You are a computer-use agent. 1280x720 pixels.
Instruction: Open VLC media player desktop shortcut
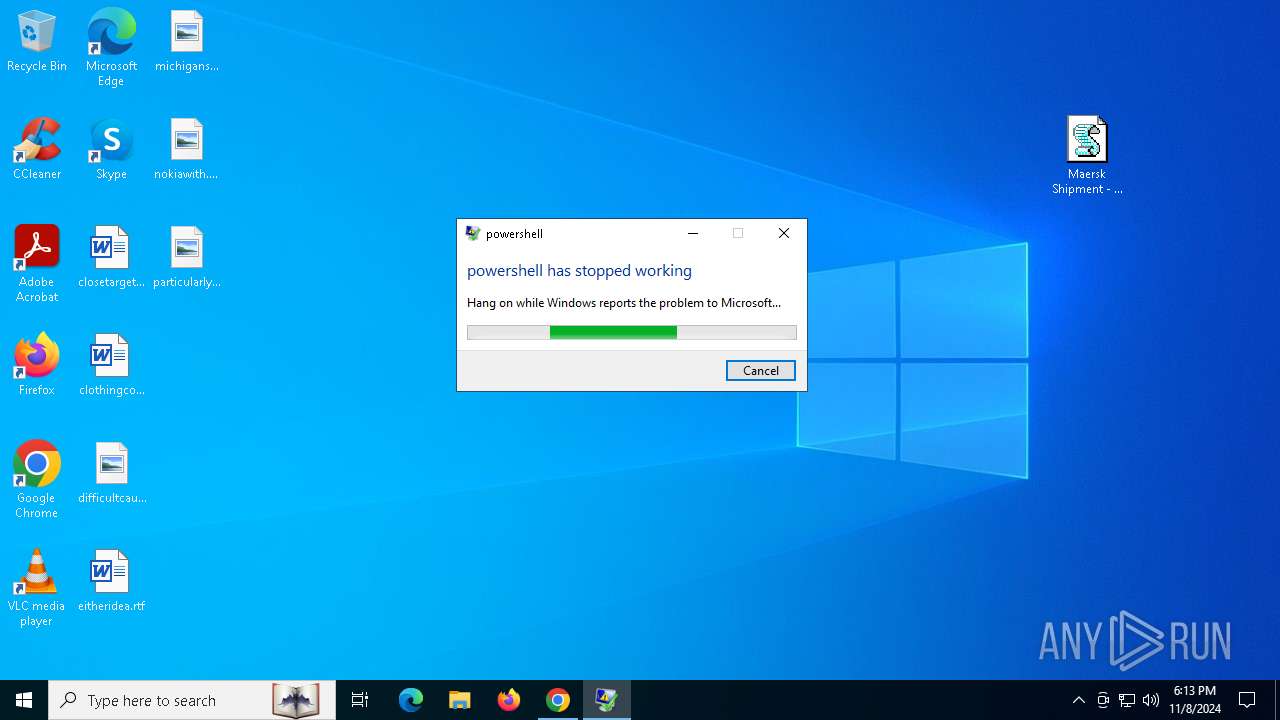[37, 587]
